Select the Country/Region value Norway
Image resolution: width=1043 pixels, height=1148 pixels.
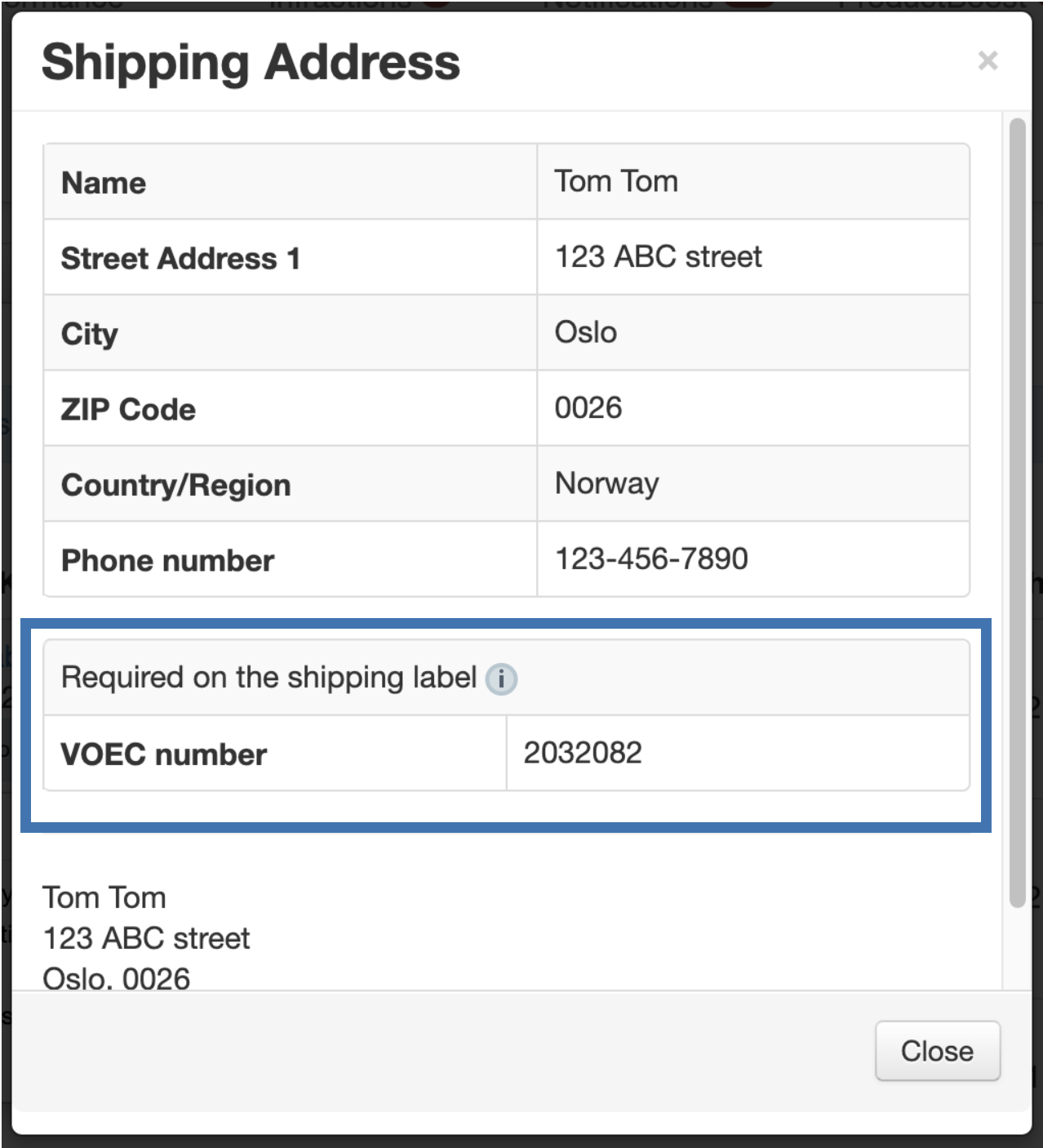pyautogui.click(x=606, y=483)
